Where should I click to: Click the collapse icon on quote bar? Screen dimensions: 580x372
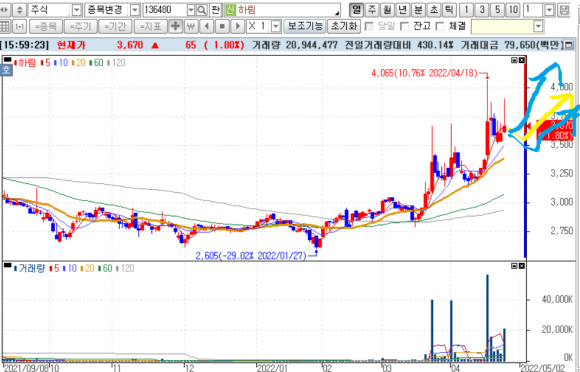pyautogui.click(x=569, y=45)
